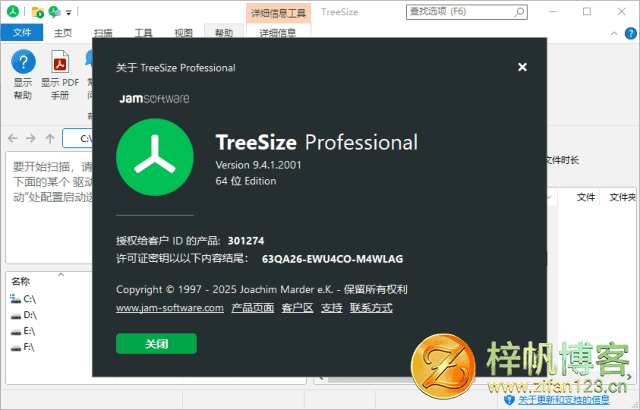Click the TreeSize logo icon in title bar
Screen dimensions: 640x410
(13, 11)
